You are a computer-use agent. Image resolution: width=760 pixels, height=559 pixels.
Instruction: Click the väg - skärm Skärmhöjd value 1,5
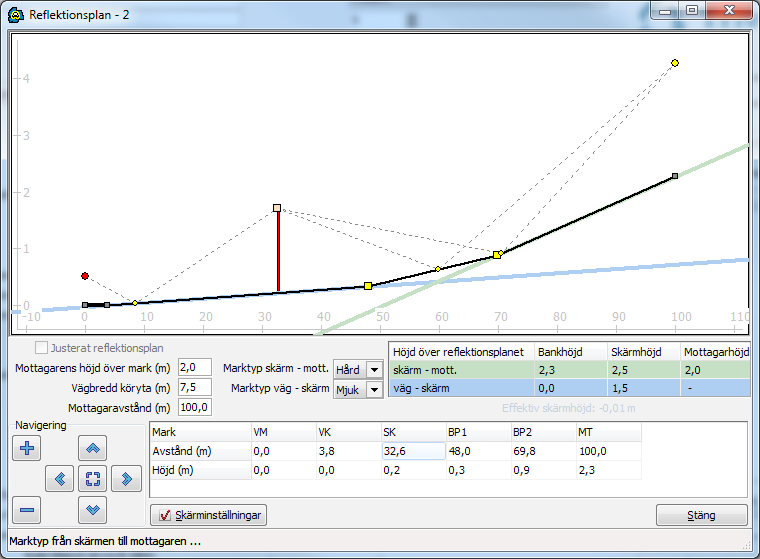[x=643, y=388]
